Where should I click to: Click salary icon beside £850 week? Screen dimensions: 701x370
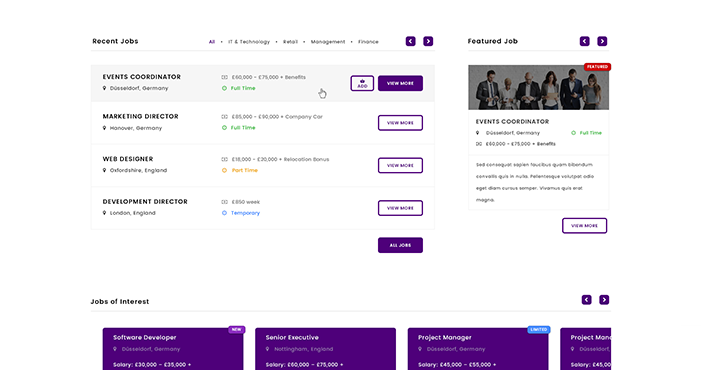(x=224, y=202)
